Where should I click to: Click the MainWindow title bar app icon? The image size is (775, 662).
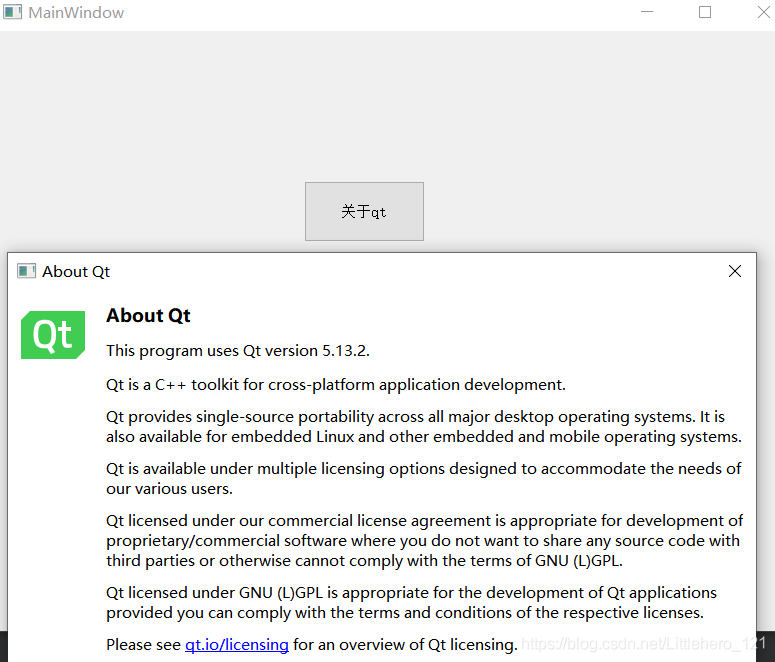tap(13, 12)
